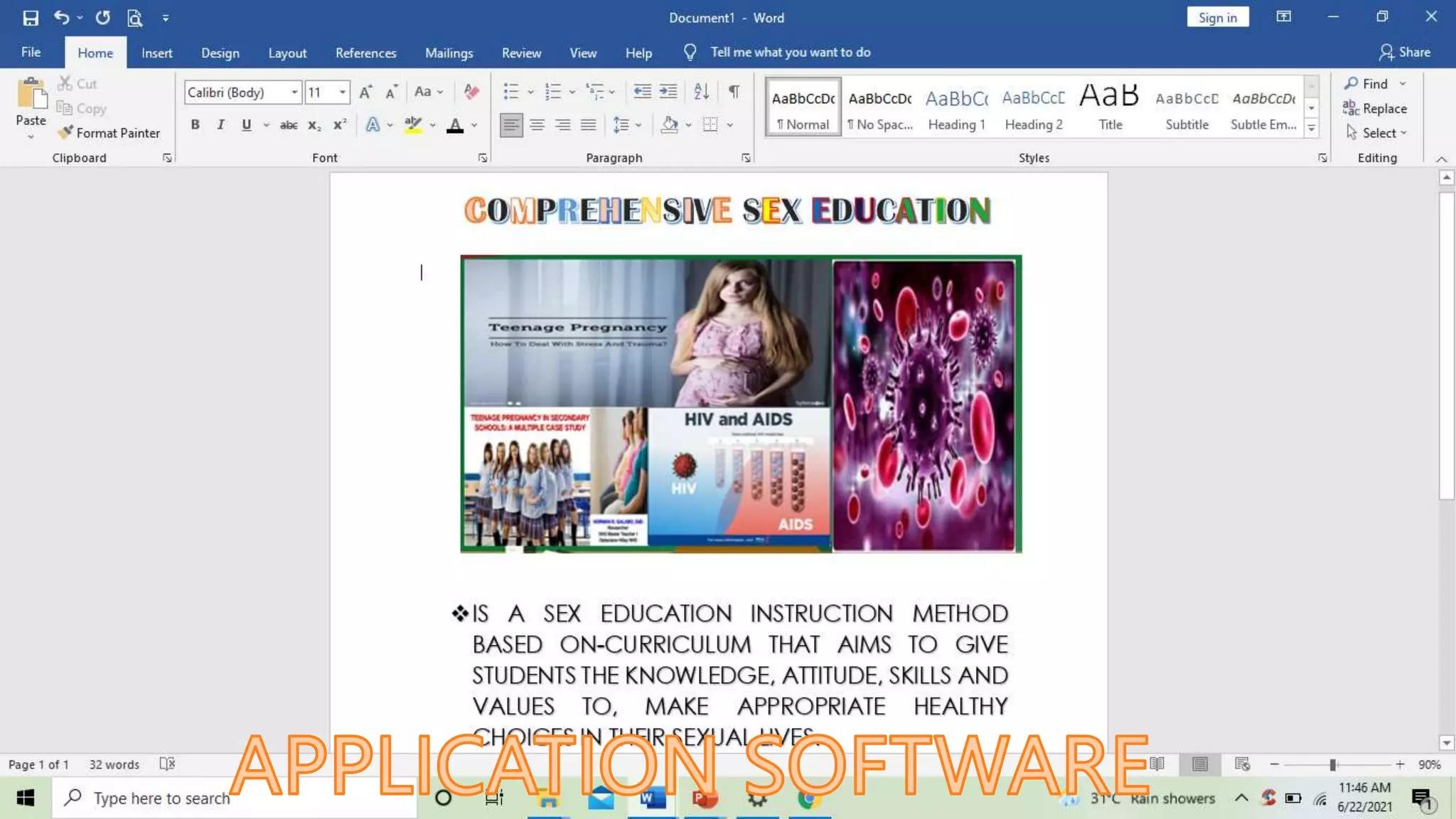1456x819 pixels.
Task: Decrease paragraph indent
Action: pyautogui.click(x=643, y=92)
